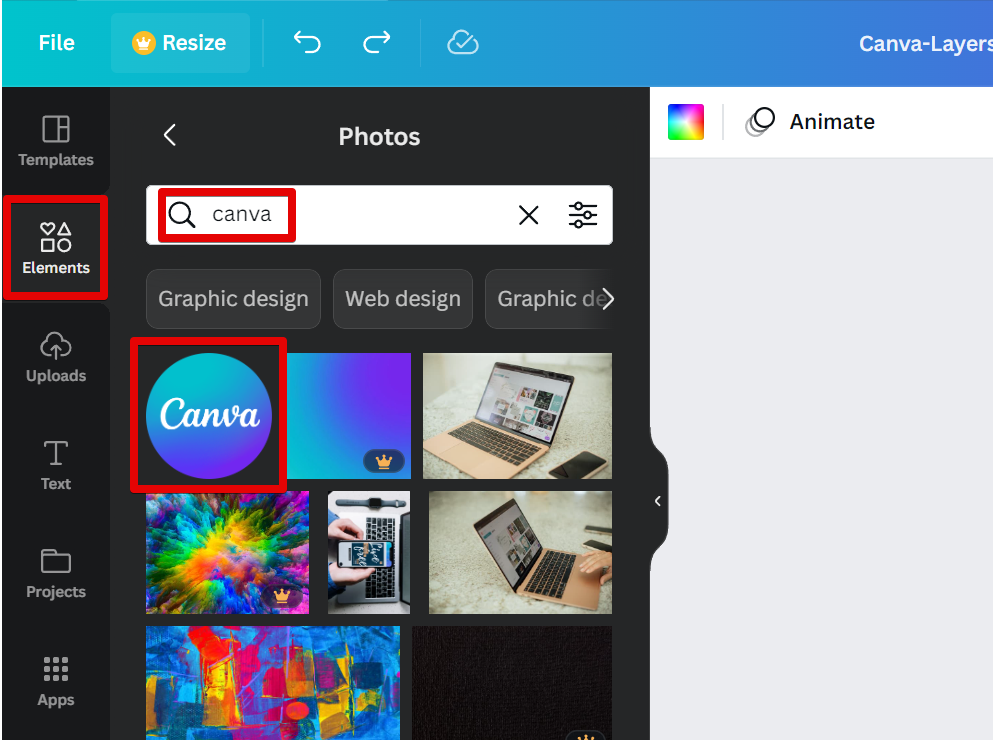This screenshot has height=740, width=993.
Task: Add the dark black texture photo
Action: tap(512, 683)
